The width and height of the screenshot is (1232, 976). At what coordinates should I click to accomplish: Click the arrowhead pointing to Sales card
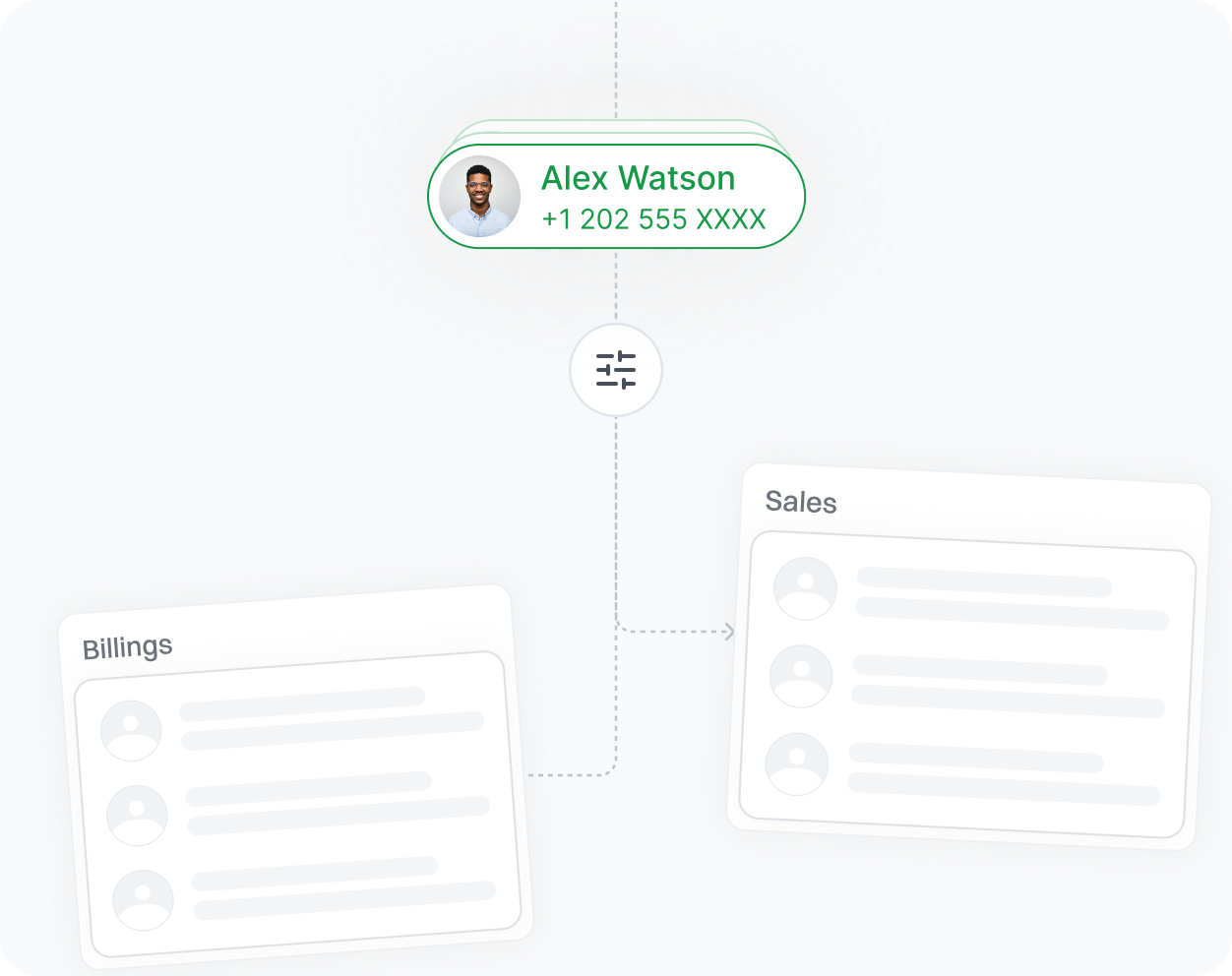pos(729,632)
